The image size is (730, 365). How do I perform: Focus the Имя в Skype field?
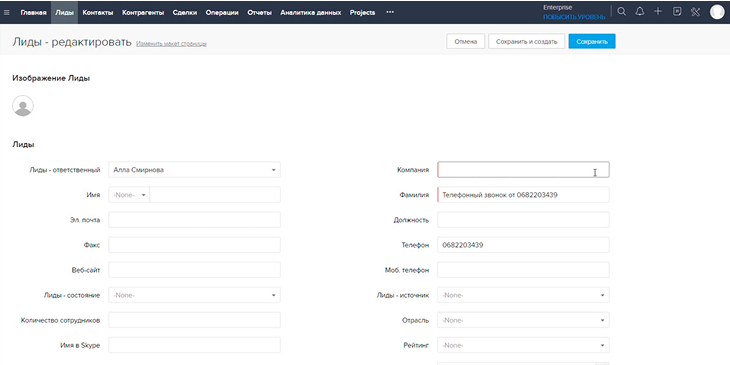point(194,345)
